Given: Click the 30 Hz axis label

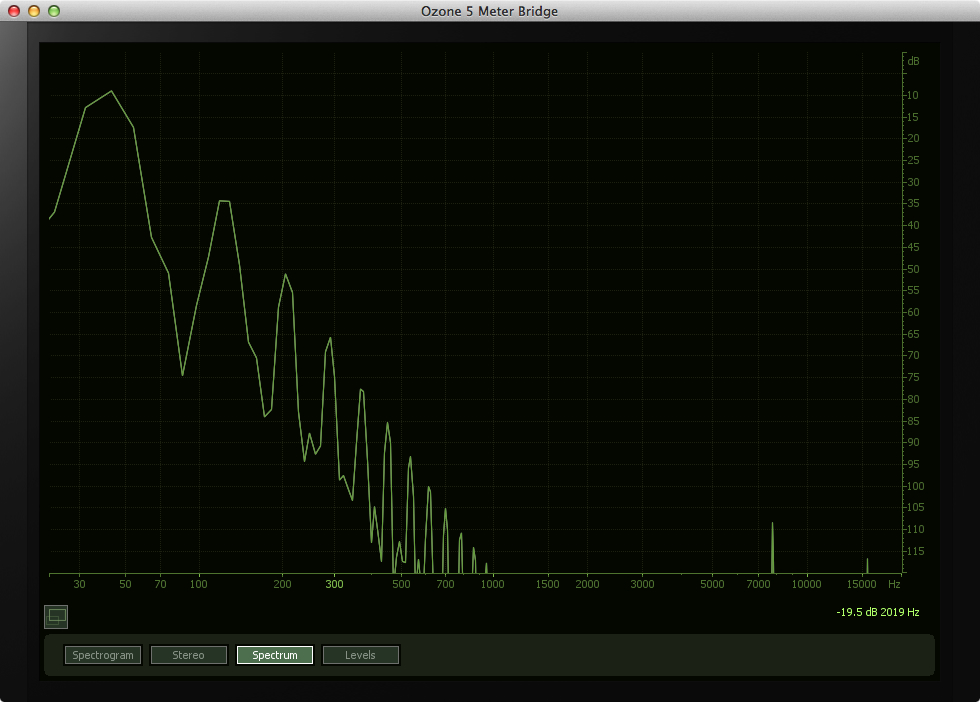Looking at the screenshot, I should coord(79,584).
